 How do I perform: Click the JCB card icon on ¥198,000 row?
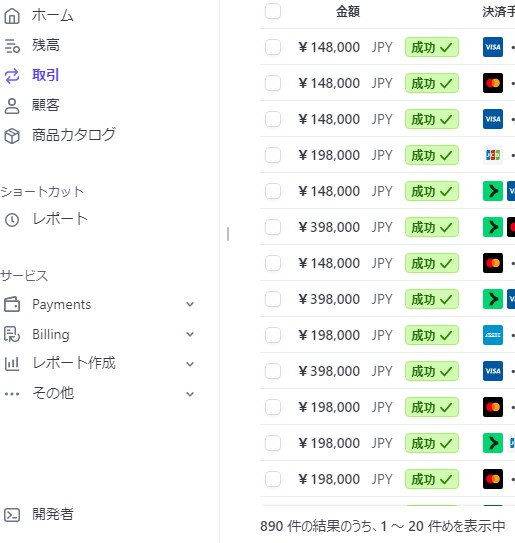tap(493, 155)
